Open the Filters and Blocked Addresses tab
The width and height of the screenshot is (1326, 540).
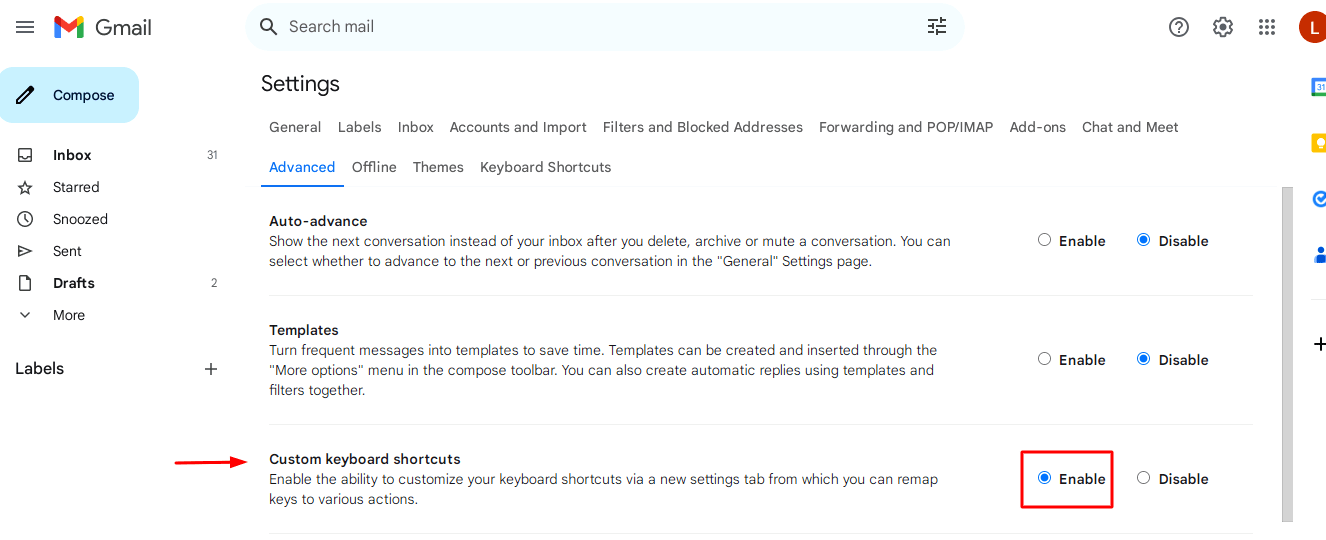click(702, 127)
